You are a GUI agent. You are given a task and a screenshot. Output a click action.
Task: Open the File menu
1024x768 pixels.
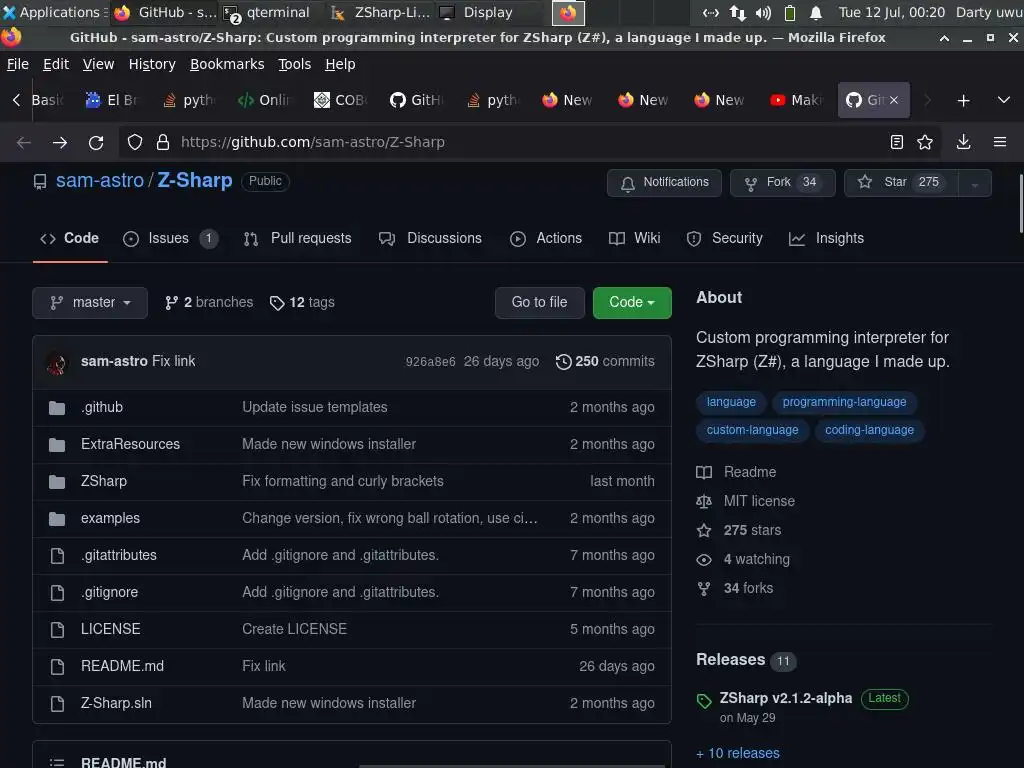point(18,64)
